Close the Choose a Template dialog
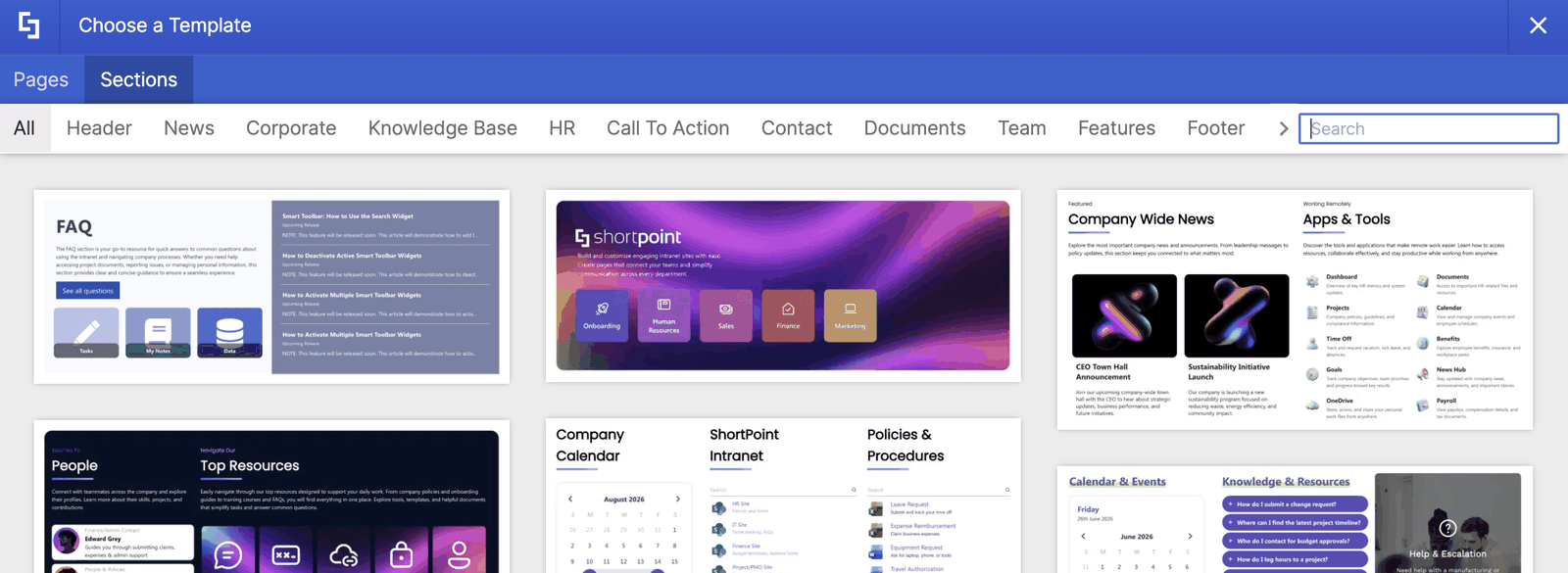This screenshot has height=573, width=1568. point(1538,25)
